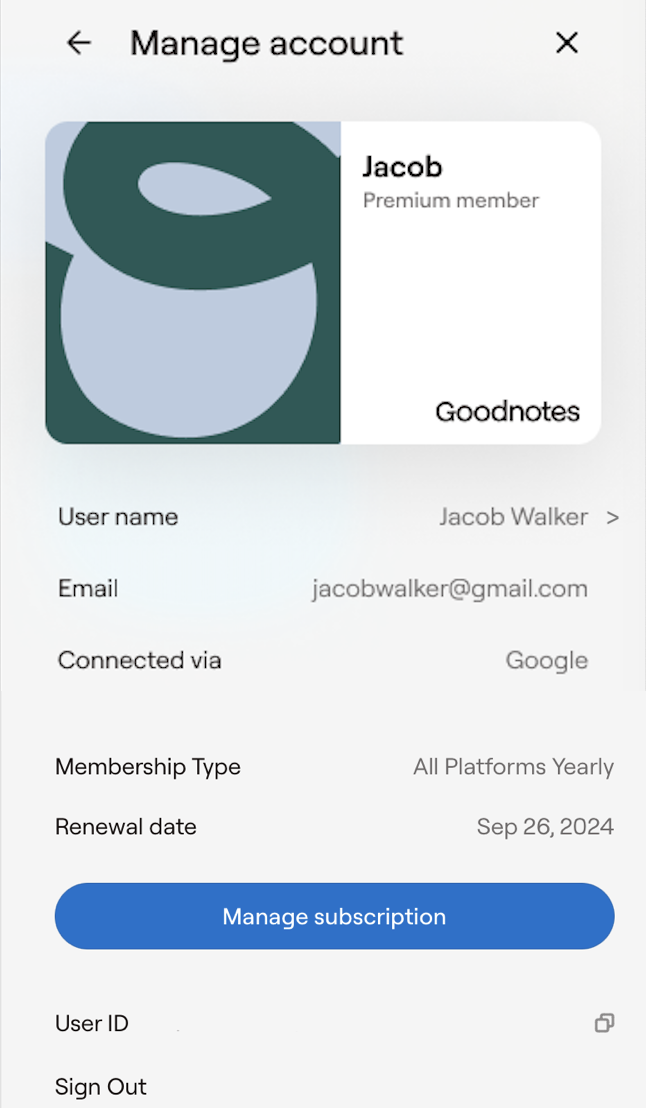
Task: Select the Email row label
Action: [x=88, y=589]
